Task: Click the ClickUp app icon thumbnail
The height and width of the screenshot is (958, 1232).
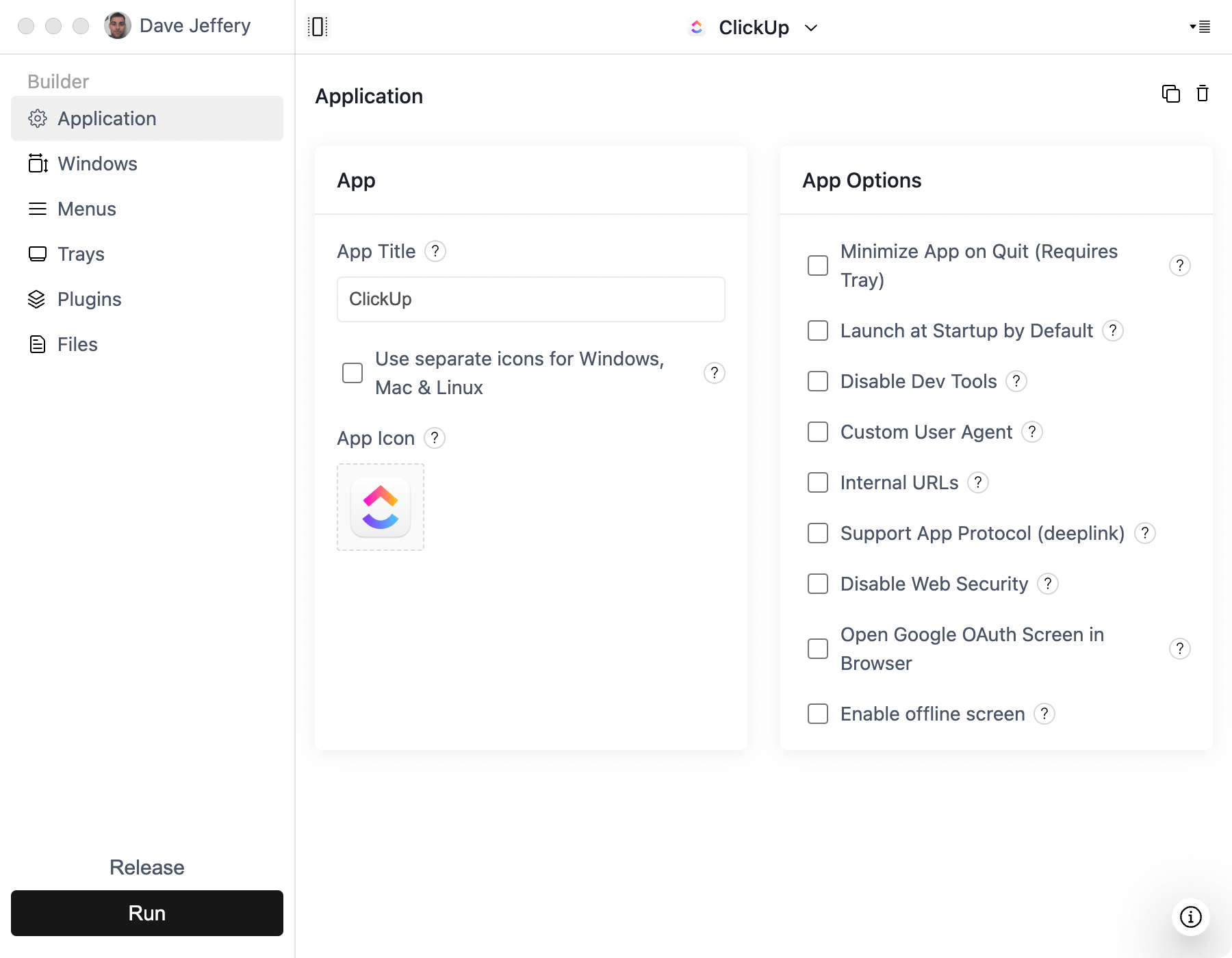Action: 380,506
